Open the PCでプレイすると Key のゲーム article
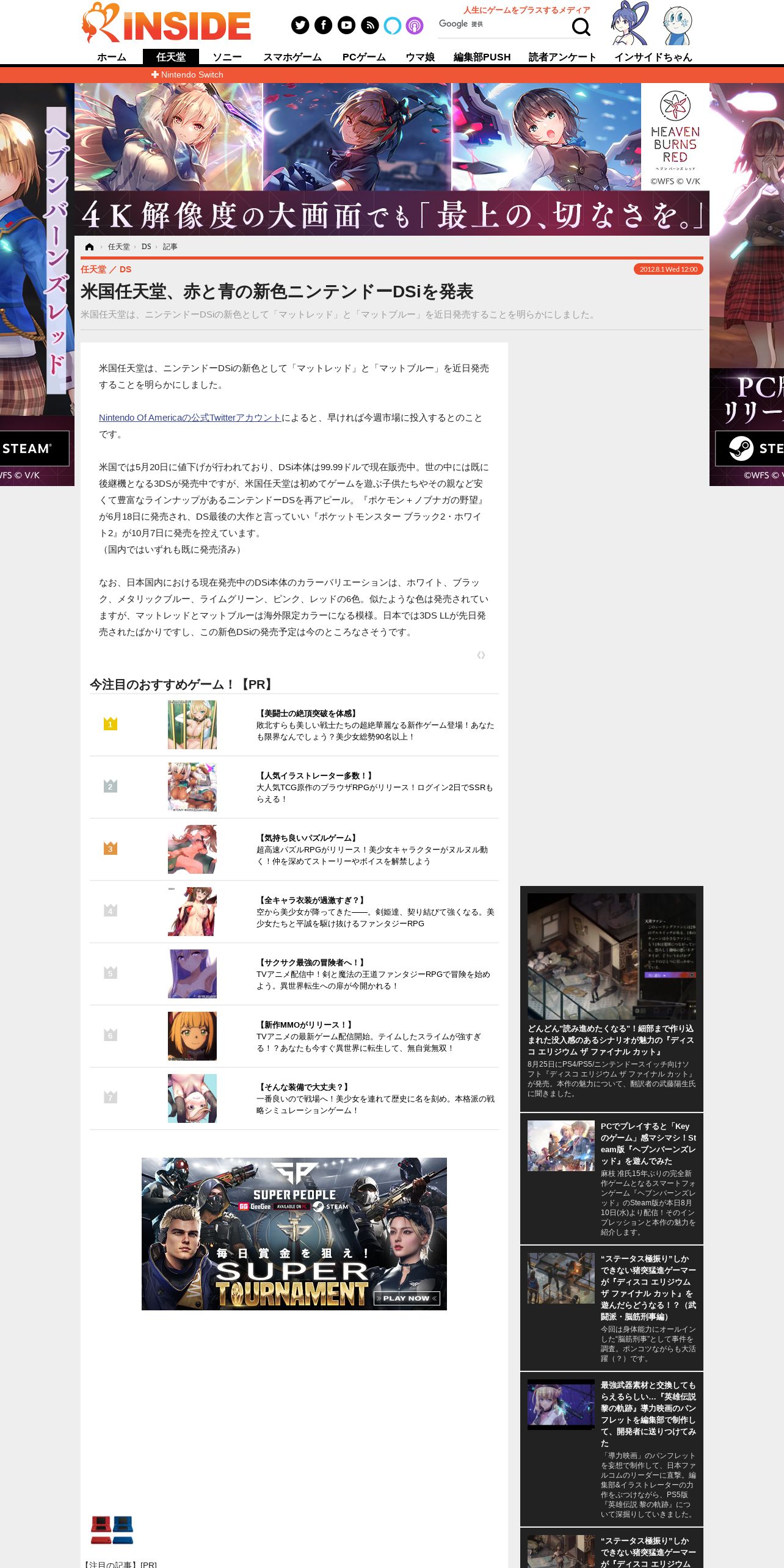Image resolution: width=784 pixels, height=1568 pixels. point(648,1144)
